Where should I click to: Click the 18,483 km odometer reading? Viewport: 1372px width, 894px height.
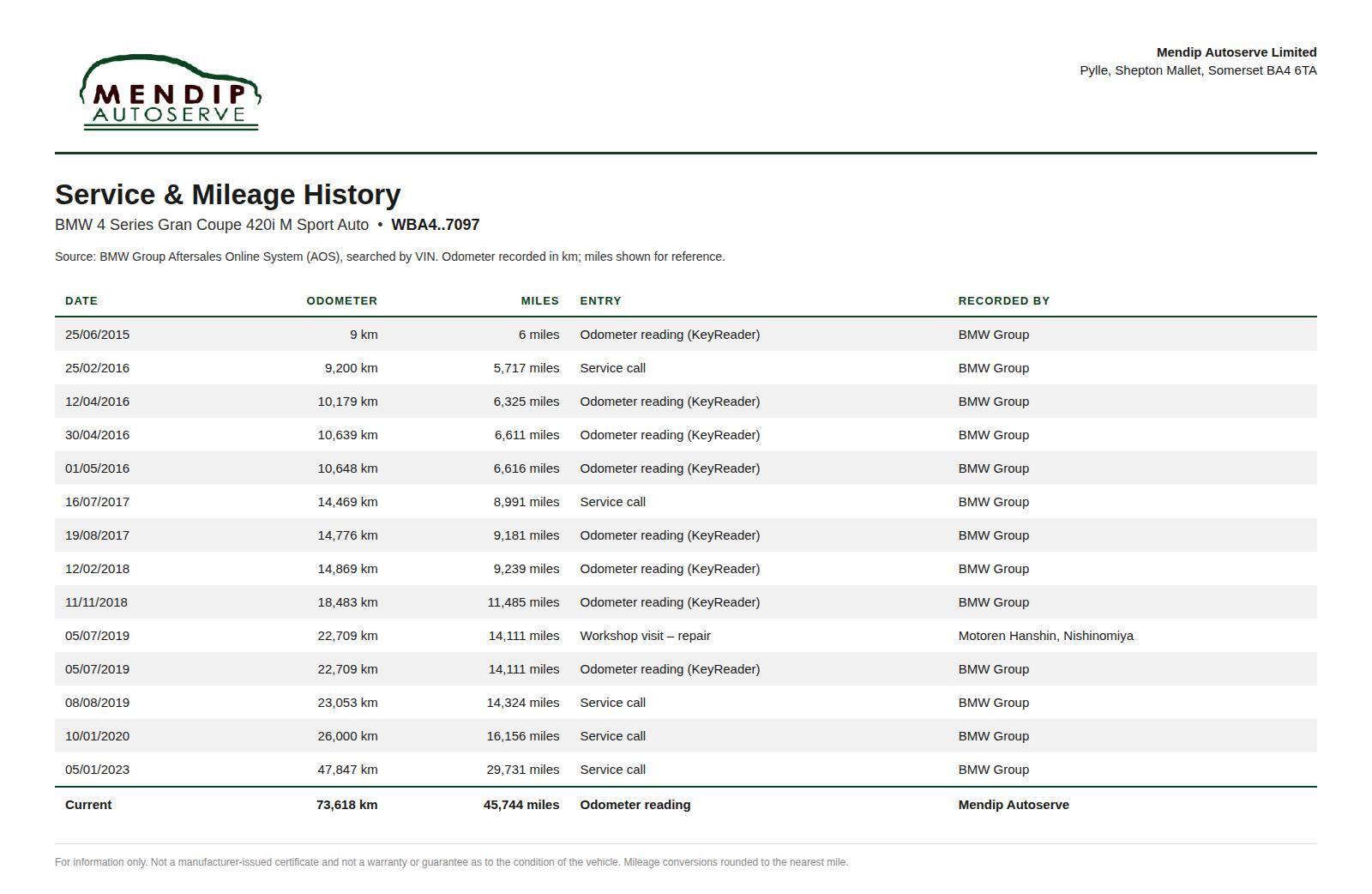348,602
